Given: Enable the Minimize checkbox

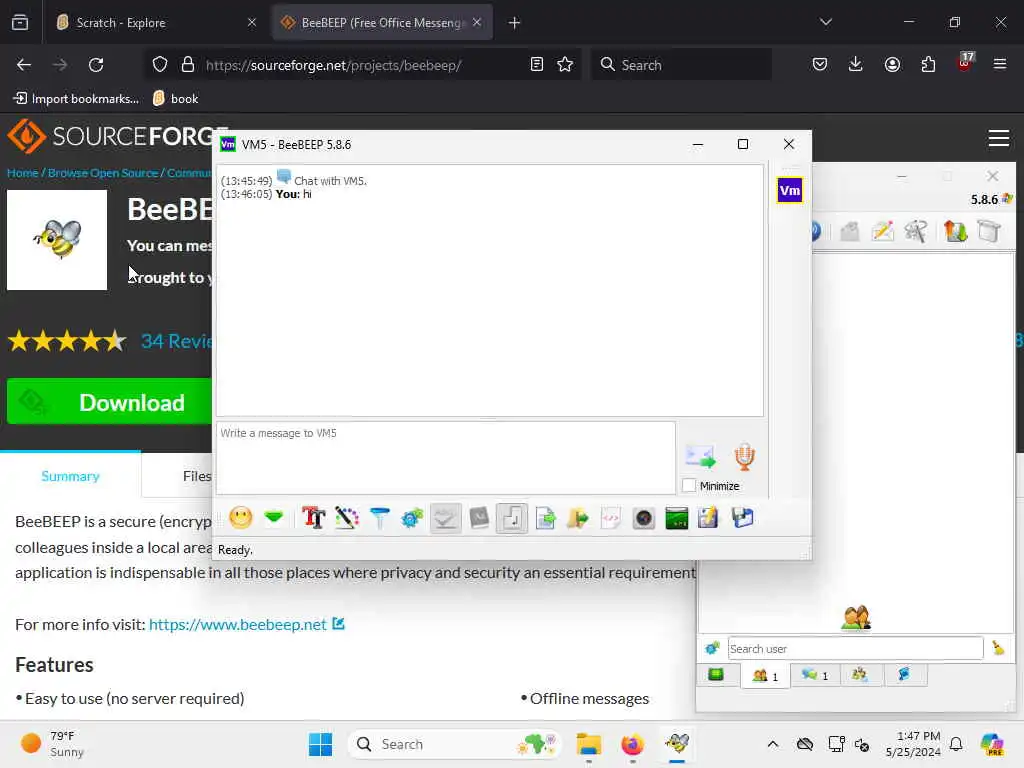Looking at the screenshot, I should (689, 485).
